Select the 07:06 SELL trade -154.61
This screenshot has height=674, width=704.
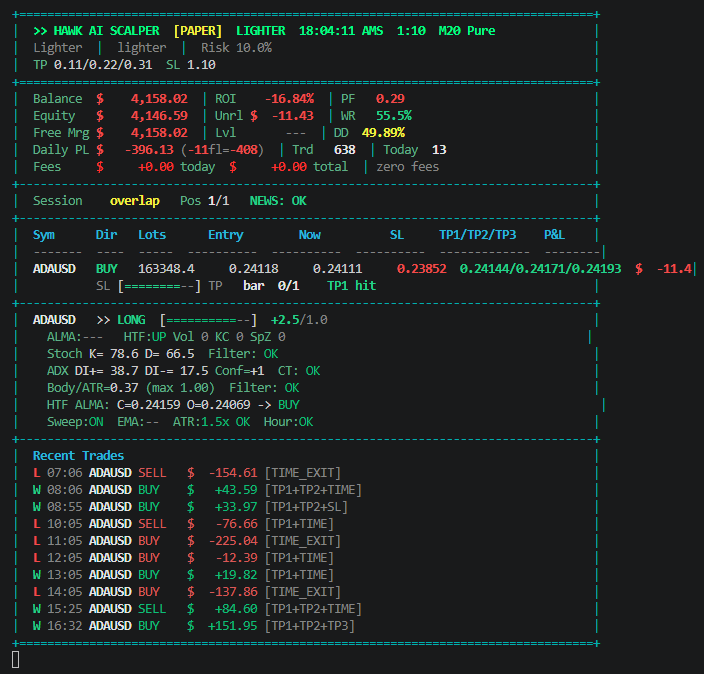pyautogui.click(x=186, y=473)
